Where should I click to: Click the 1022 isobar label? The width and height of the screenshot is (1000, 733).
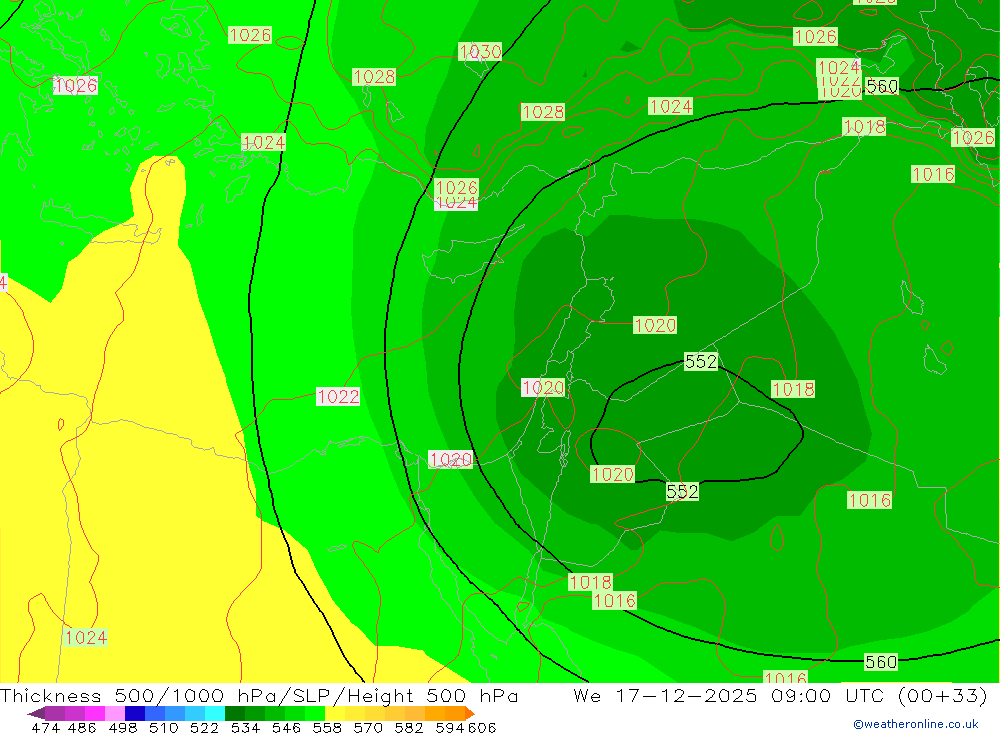[338, 397]
